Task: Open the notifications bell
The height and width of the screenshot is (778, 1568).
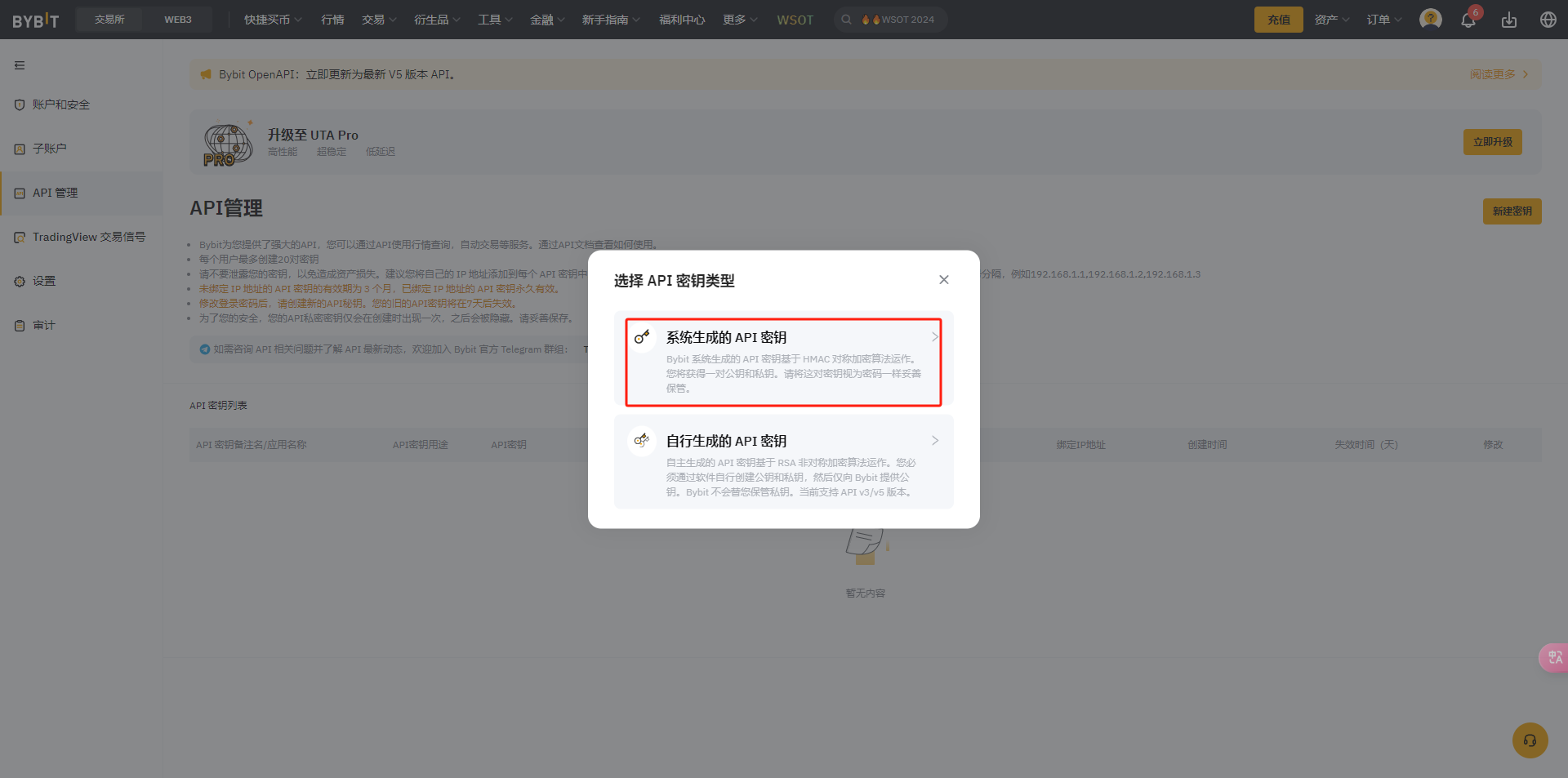Action: pos(1468,20)
